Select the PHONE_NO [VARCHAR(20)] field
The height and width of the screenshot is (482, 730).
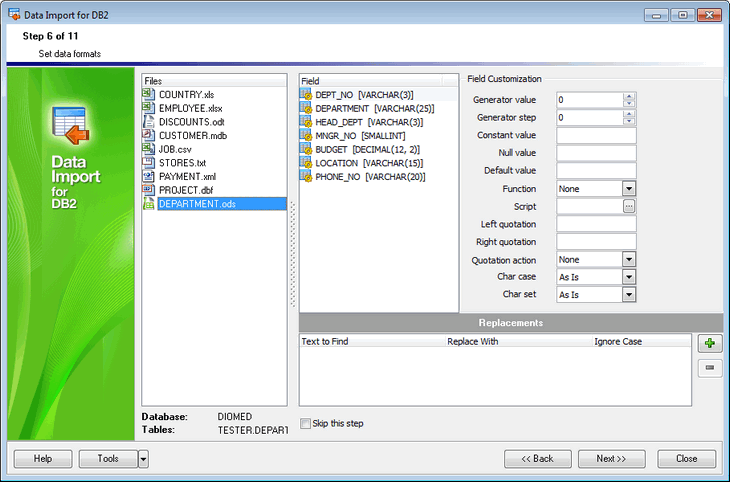370,177
